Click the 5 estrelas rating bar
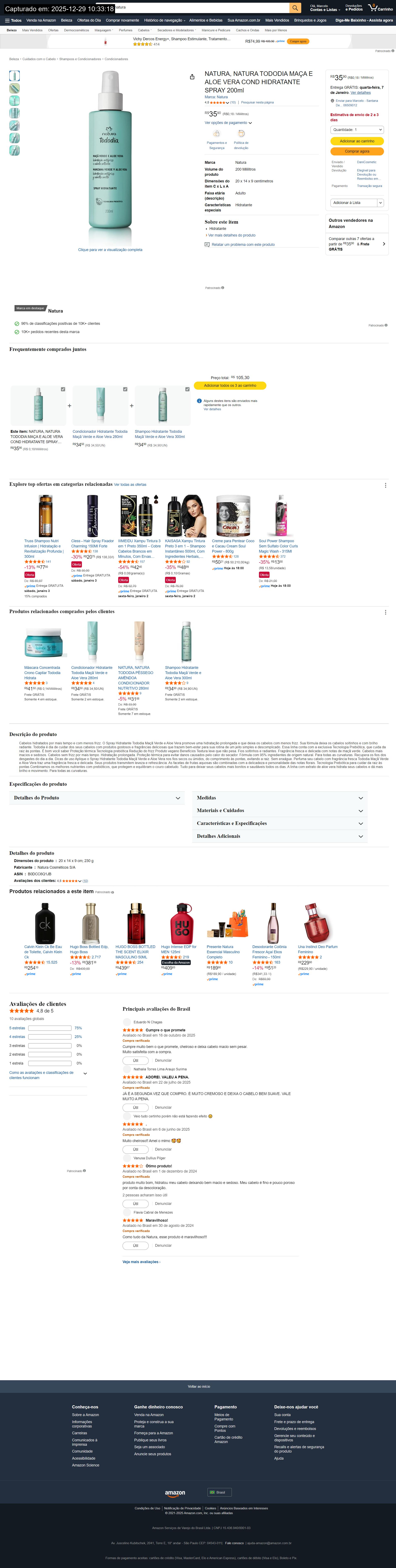The image size is (396, 1568). point(50,1028)
